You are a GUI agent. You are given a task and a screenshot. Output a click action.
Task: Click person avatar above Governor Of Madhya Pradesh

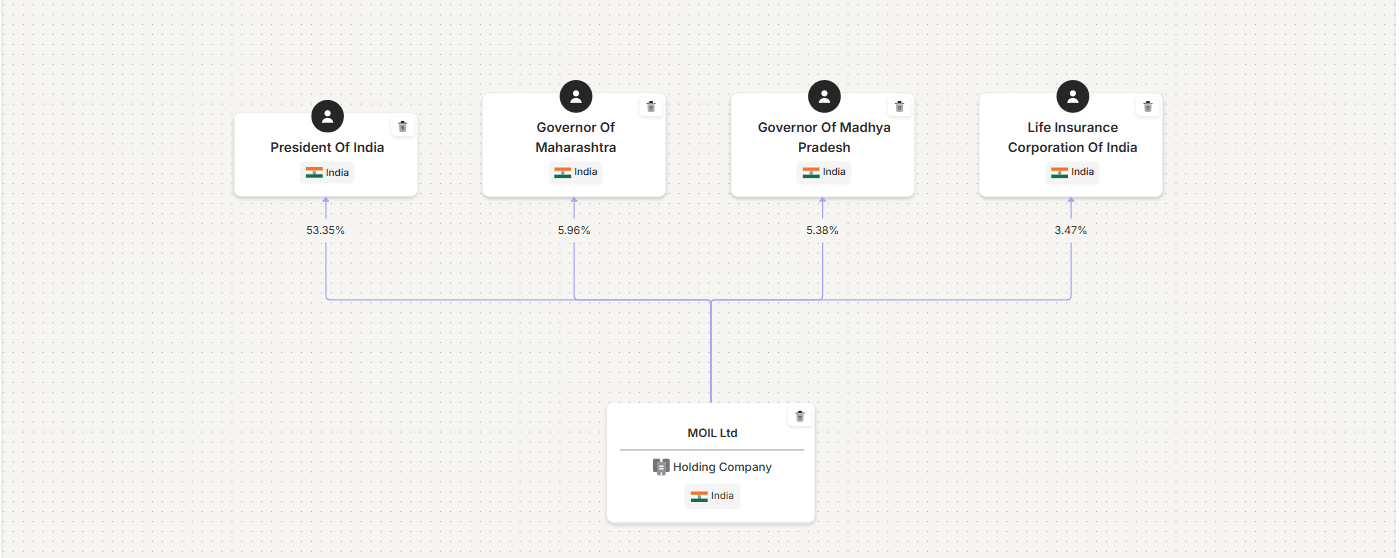point(824,96)
